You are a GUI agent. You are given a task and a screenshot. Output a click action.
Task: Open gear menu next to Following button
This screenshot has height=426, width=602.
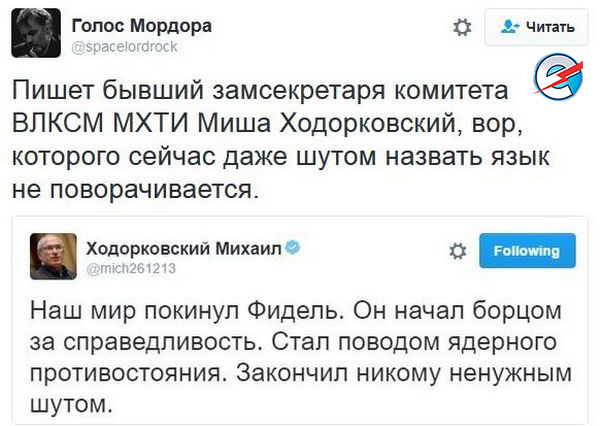pyautogui.click(x=457, y=251)
